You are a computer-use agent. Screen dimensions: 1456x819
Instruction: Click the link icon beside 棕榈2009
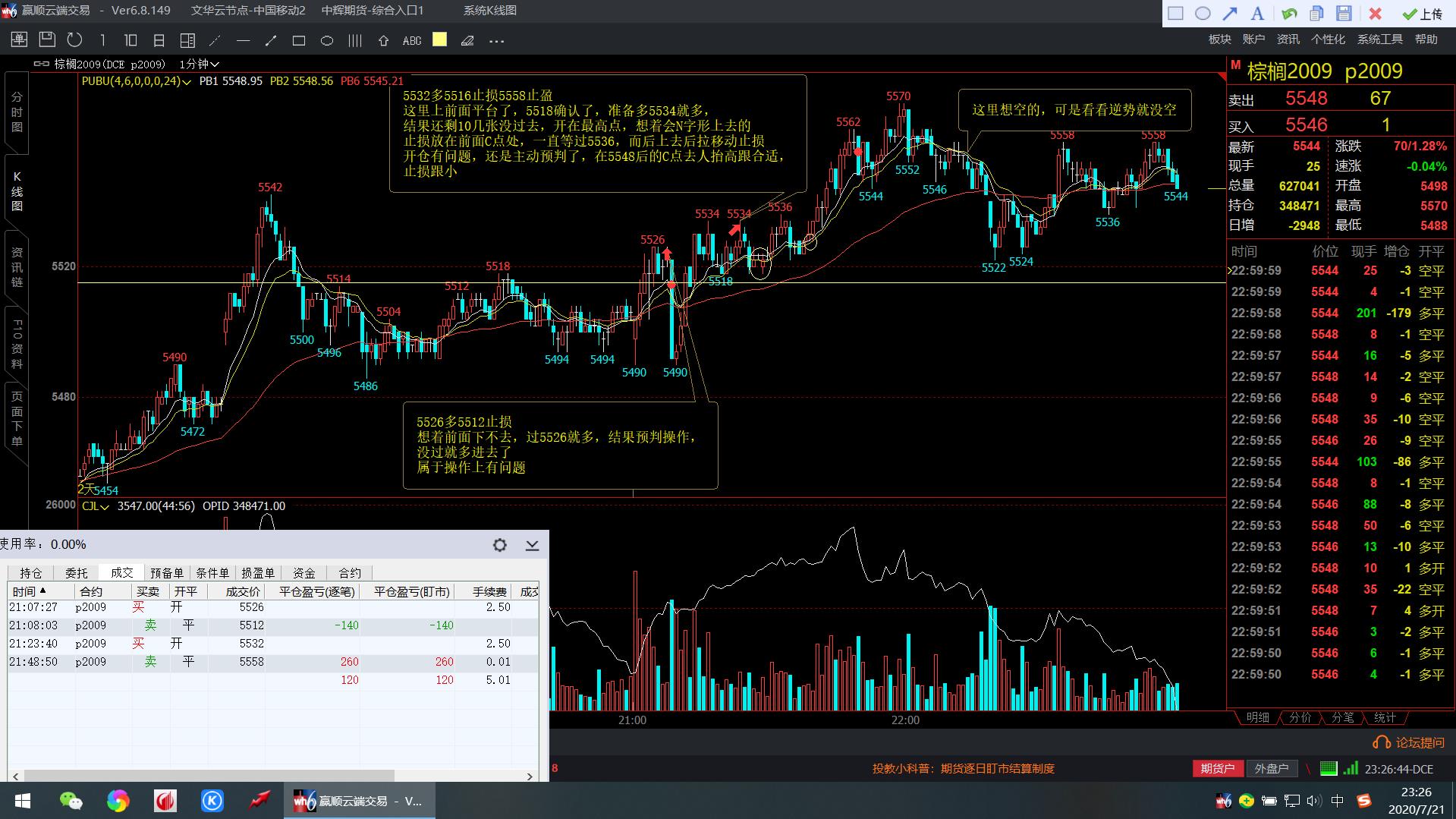42,65
